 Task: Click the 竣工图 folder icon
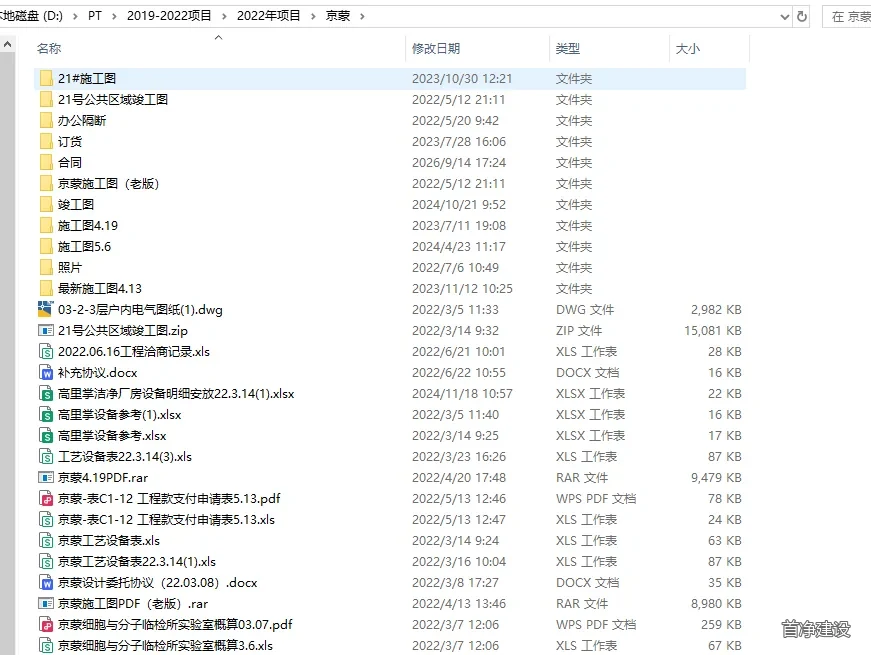pyautogui.click(x=46, y=204)
